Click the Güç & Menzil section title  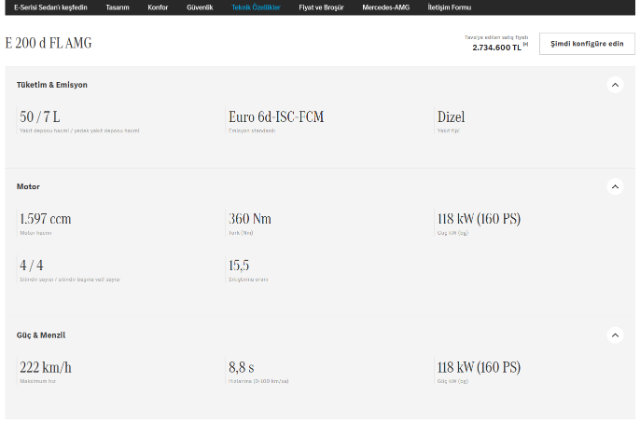point(41,335)
